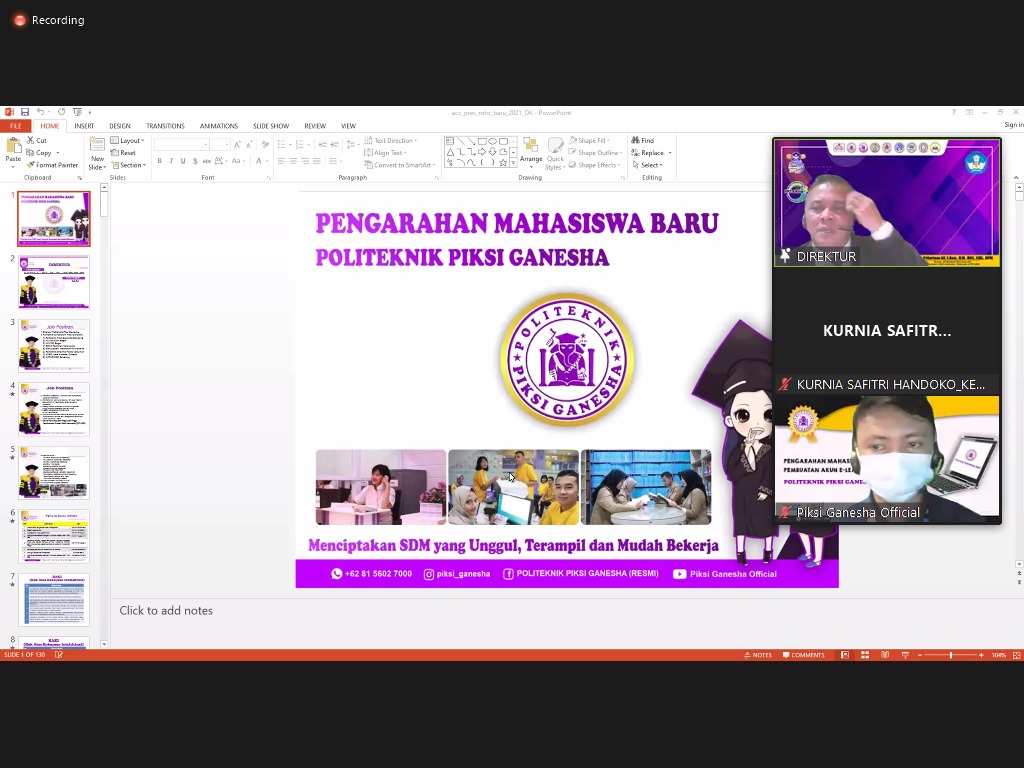Switch to the TRANSITIONS tab
This screenshot has height=768, width=1024.
coord(165,126)
